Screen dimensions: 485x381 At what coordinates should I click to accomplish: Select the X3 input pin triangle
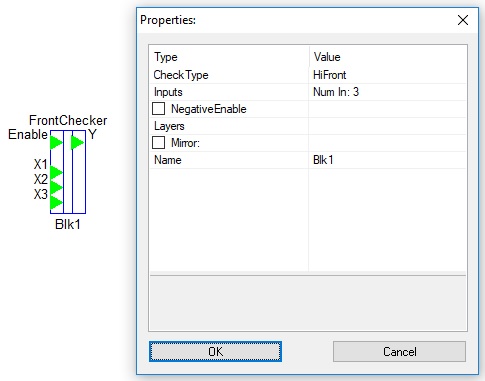(x=56, y=202)
